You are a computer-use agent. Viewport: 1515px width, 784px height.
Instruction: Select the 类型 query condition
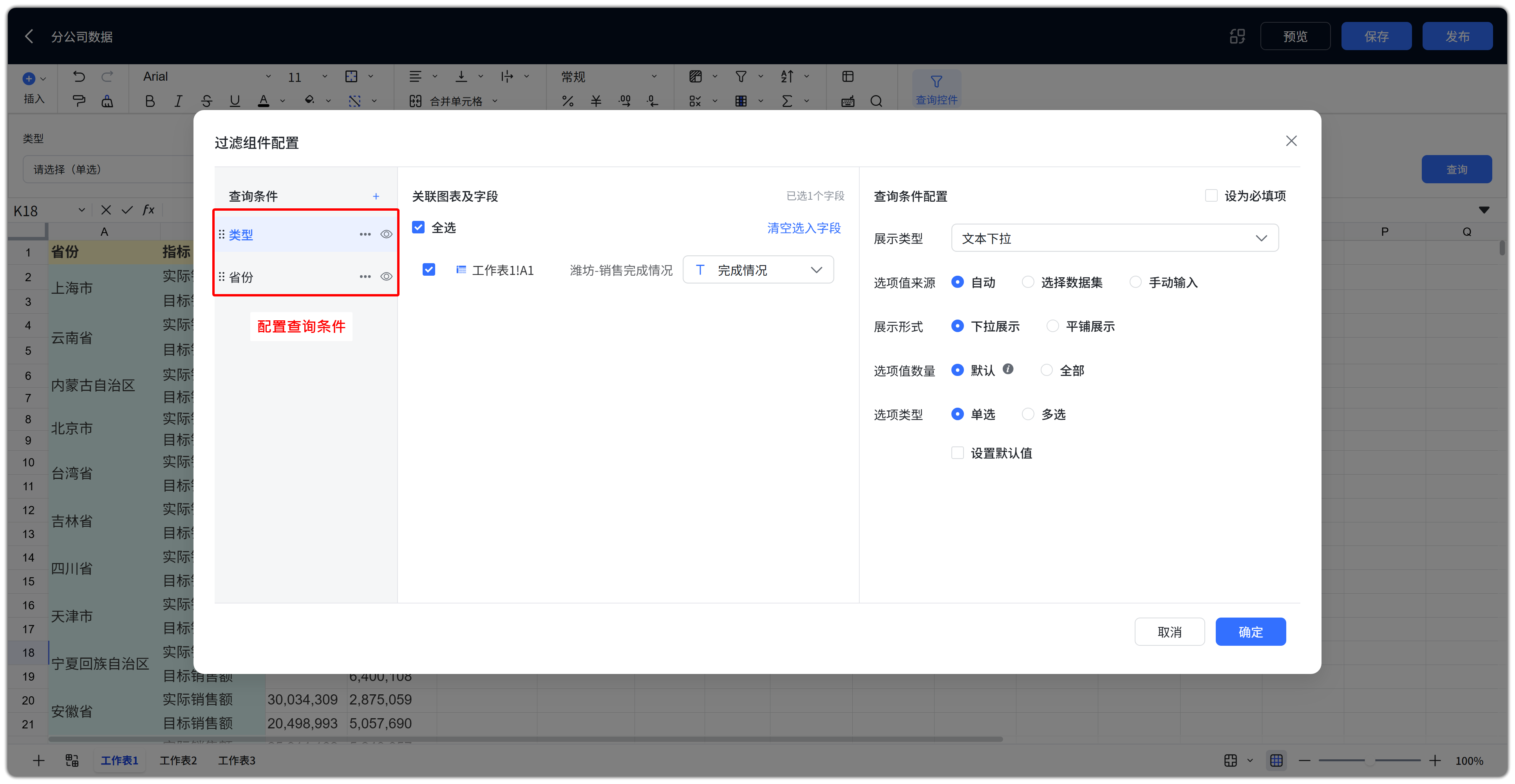pyautogui.click(x=306, y=234)
